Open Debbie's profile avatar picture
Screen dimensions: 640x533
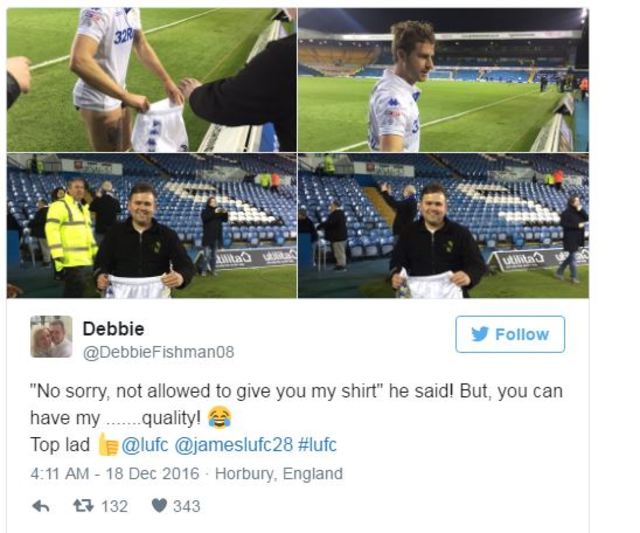coord(51,337)
